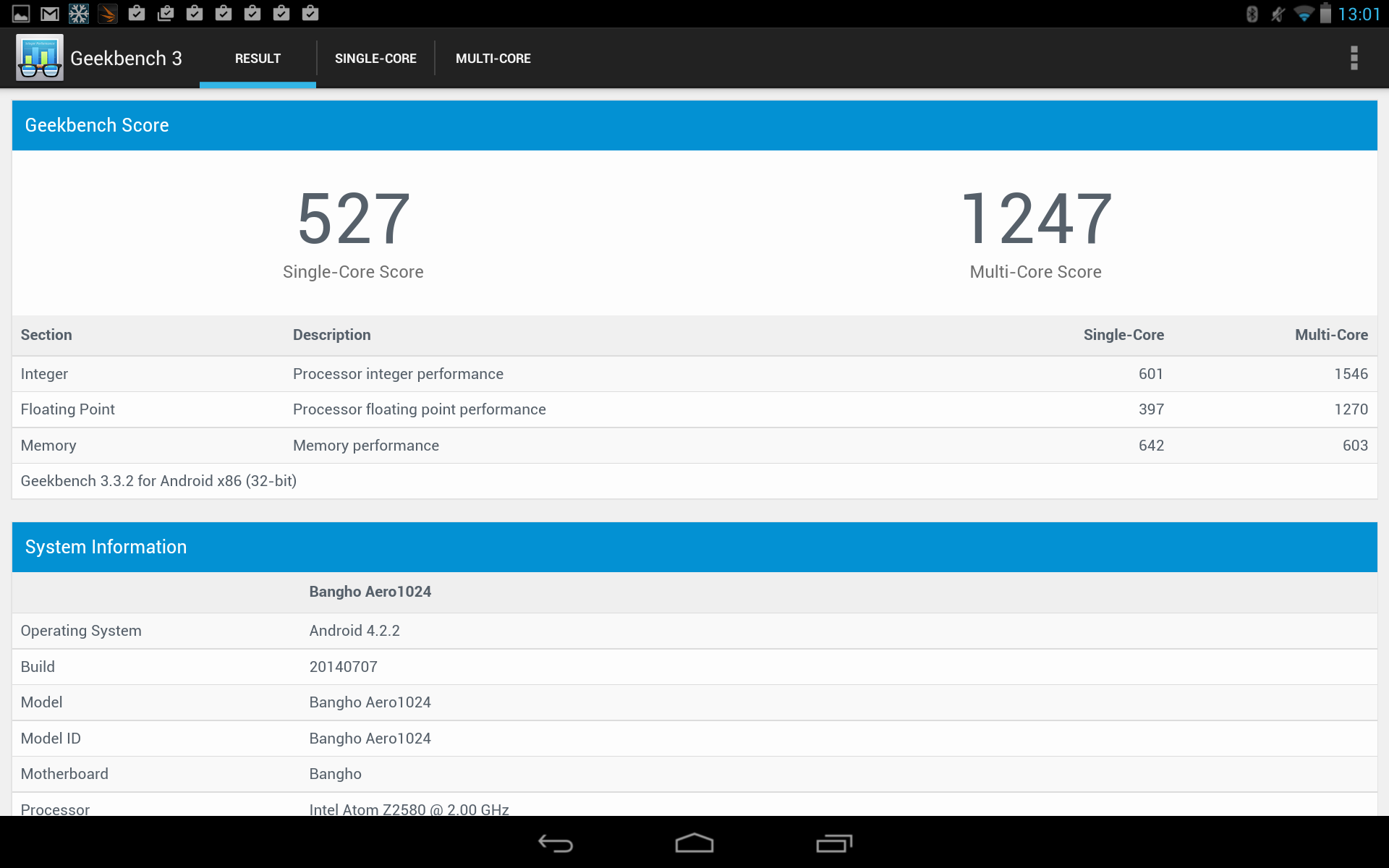
Task: Switch to the SINGLE-CORE tab
Action: [375, 59]
